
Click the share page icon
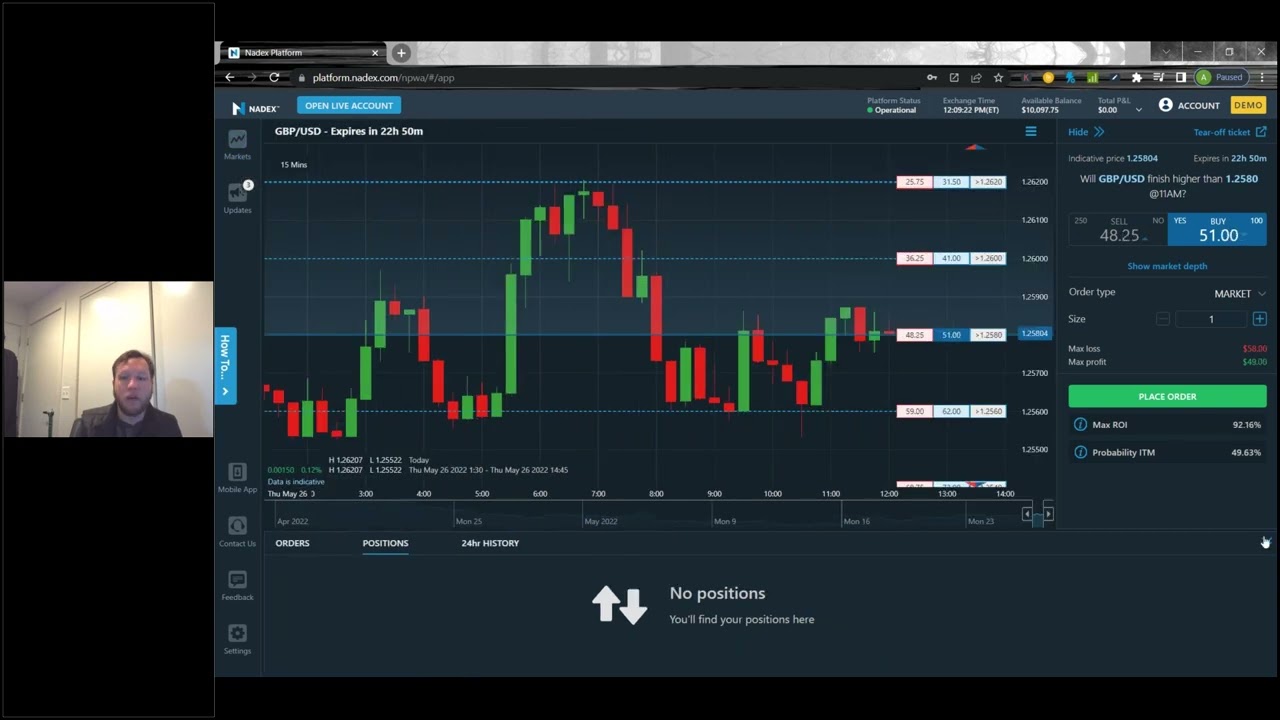(x=976, y=77)
